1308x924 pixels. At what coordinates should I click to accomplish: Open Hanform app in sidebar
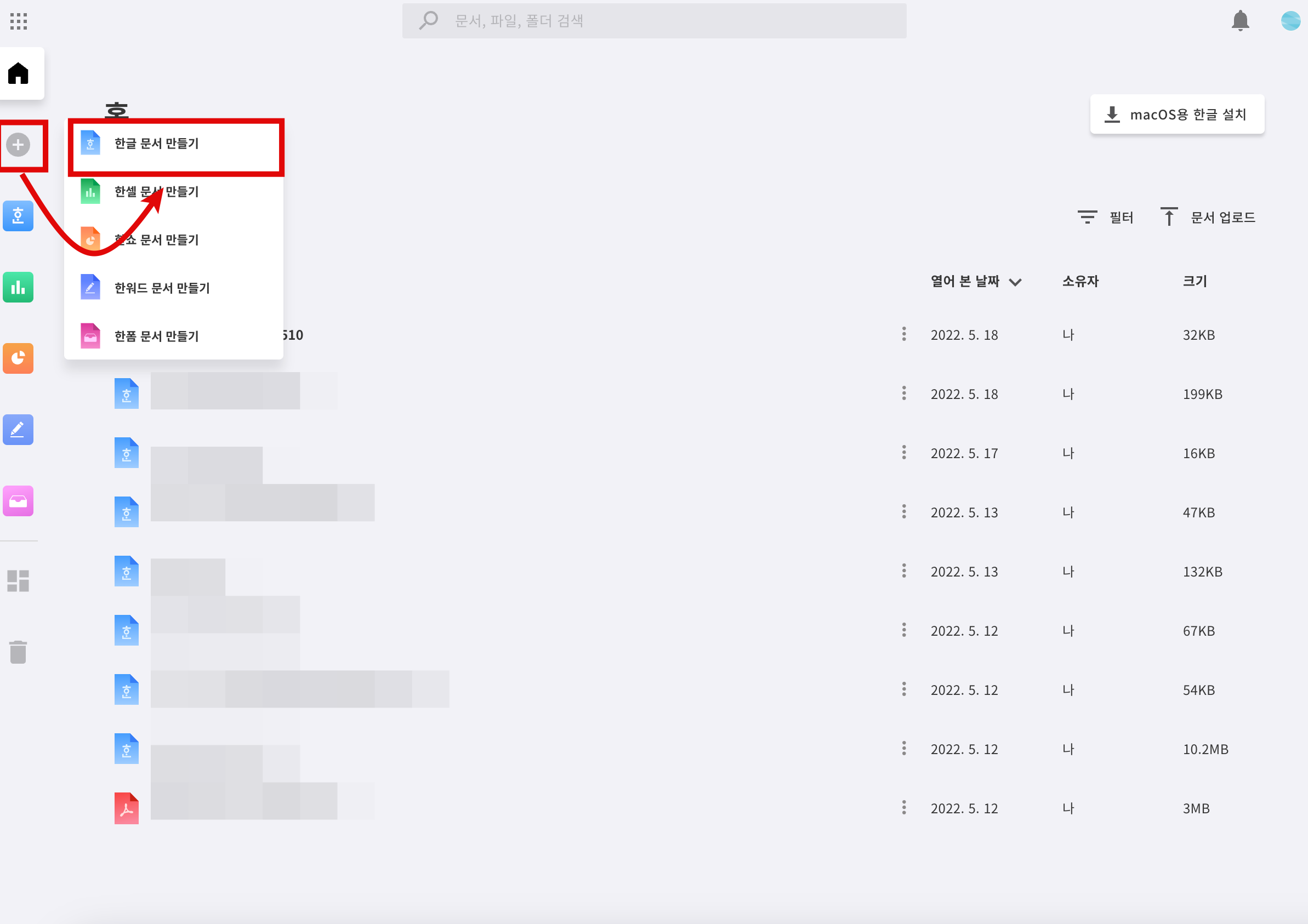18,501
